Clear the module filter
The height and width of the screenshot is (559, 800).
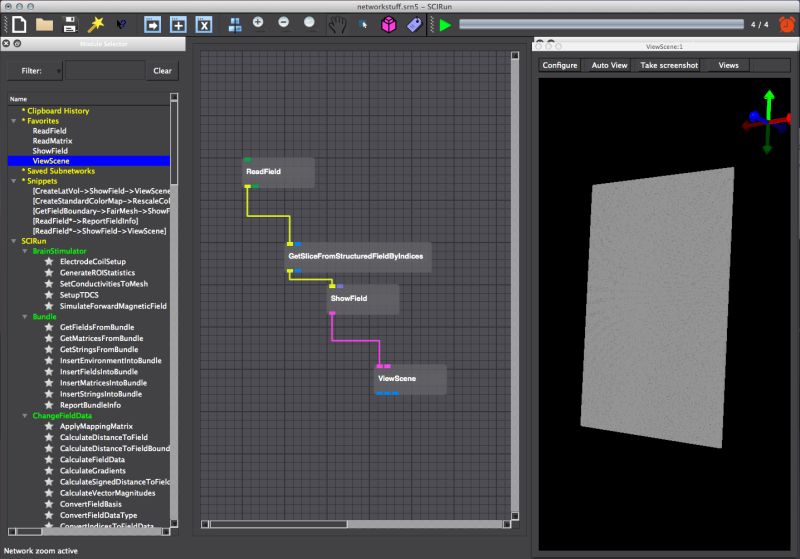click(x=162, y=71)
